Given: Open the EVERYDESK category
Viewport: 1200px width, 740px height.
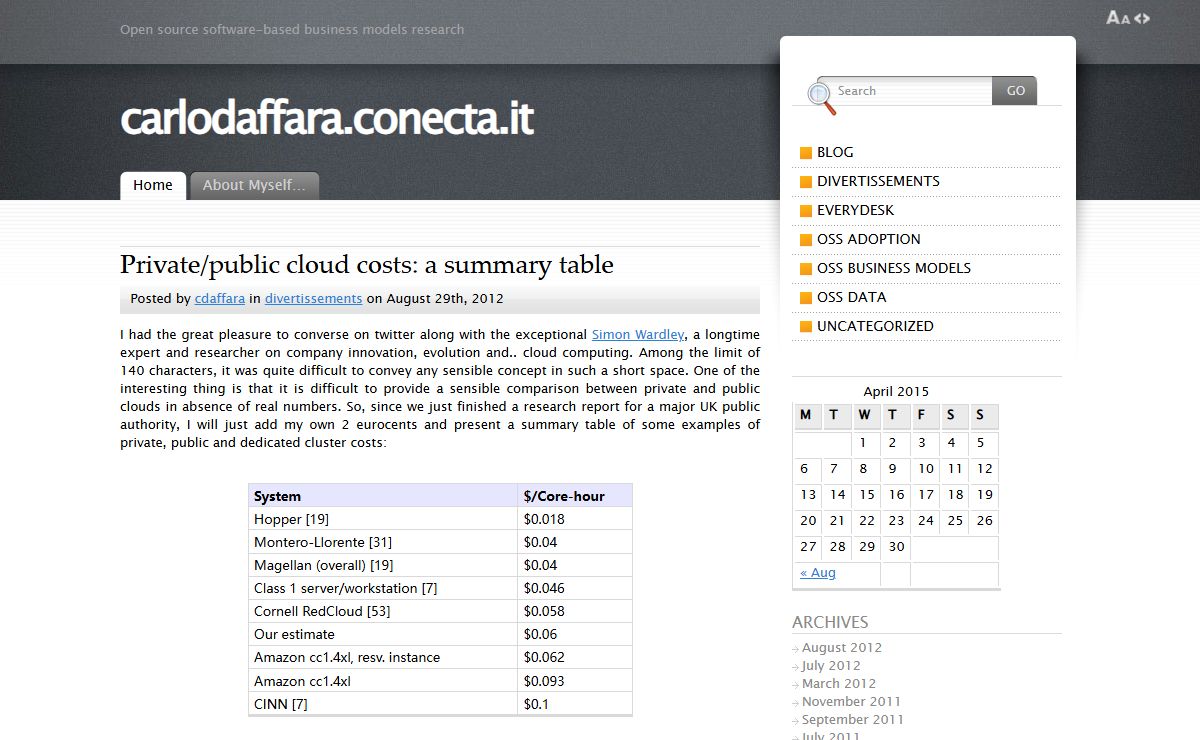Looking at the screenshot, I should pos(855,210).
